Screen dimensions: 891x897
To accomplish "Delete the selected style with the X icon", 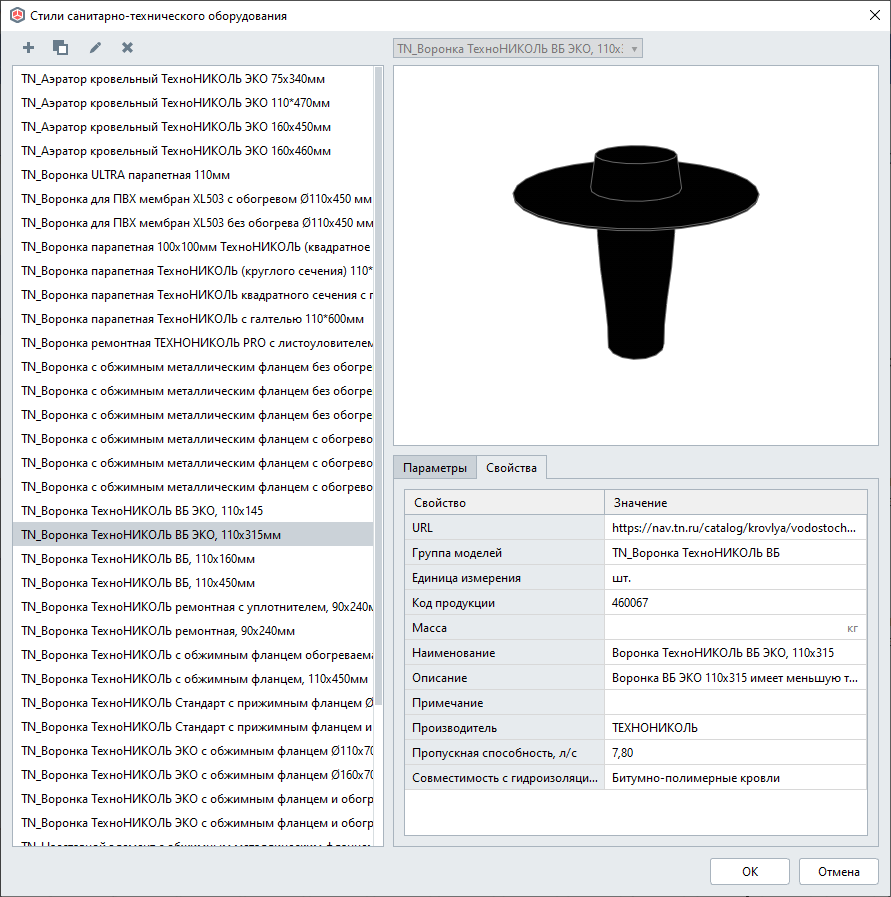I will click(x=128, y=47).
